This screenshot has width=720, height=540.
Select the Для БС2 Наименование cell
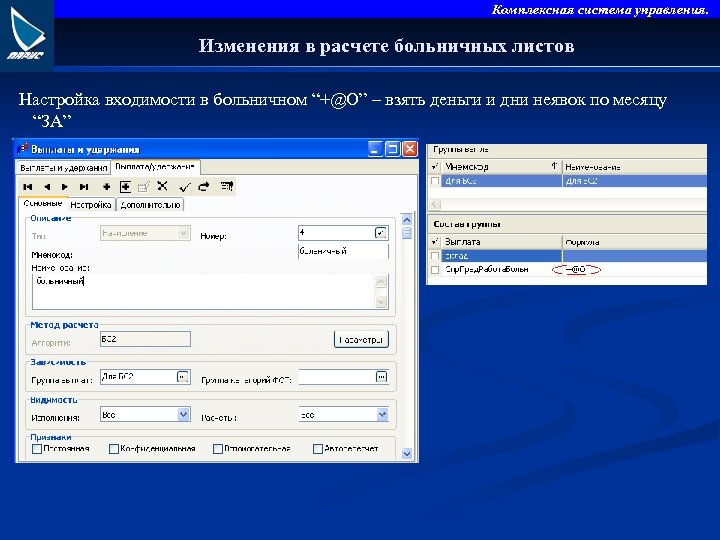tap(634, 181)
